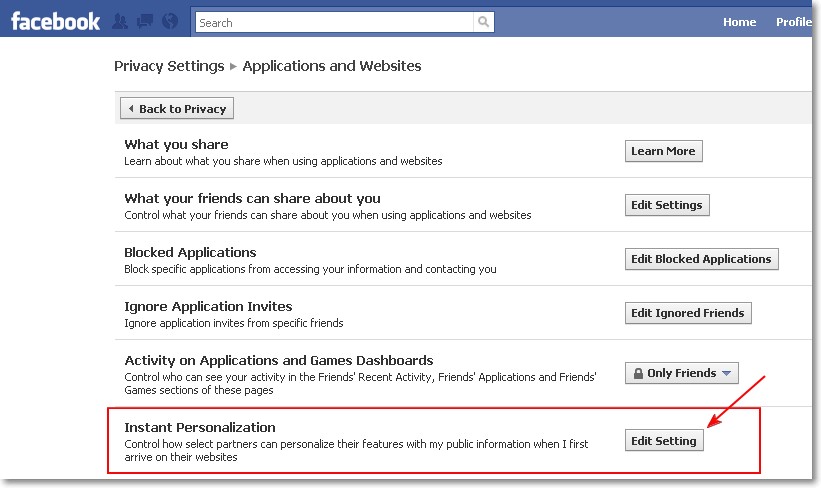The height and width of the screenshot is (488, 821).
Task: Click the 'Blocked Applications' heading
Action: (190, 252)
